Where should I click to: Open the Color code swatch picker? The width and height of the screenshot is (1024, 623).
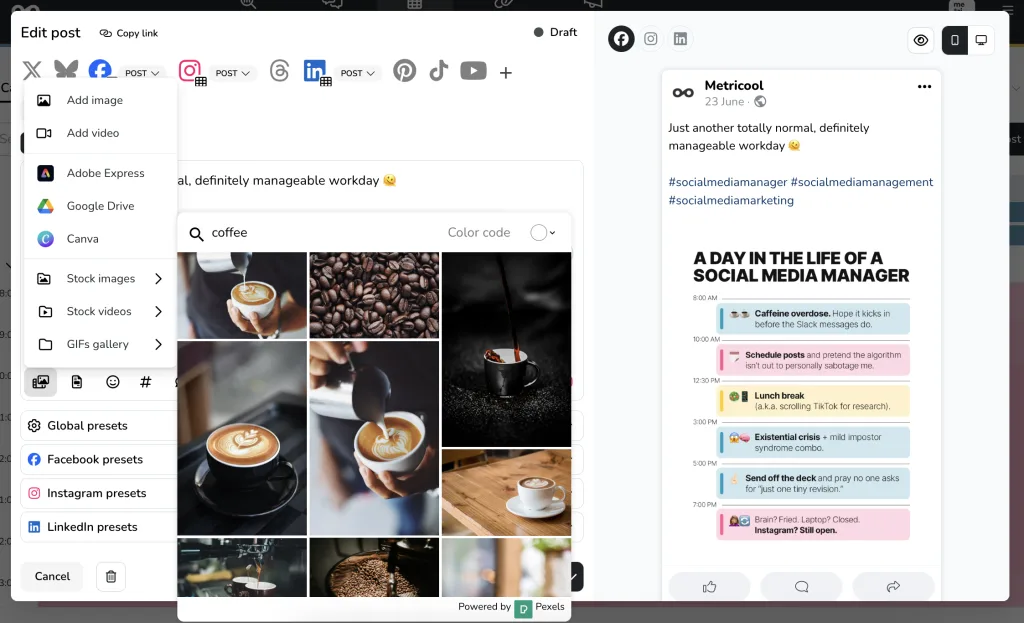(x=543, y=232)
